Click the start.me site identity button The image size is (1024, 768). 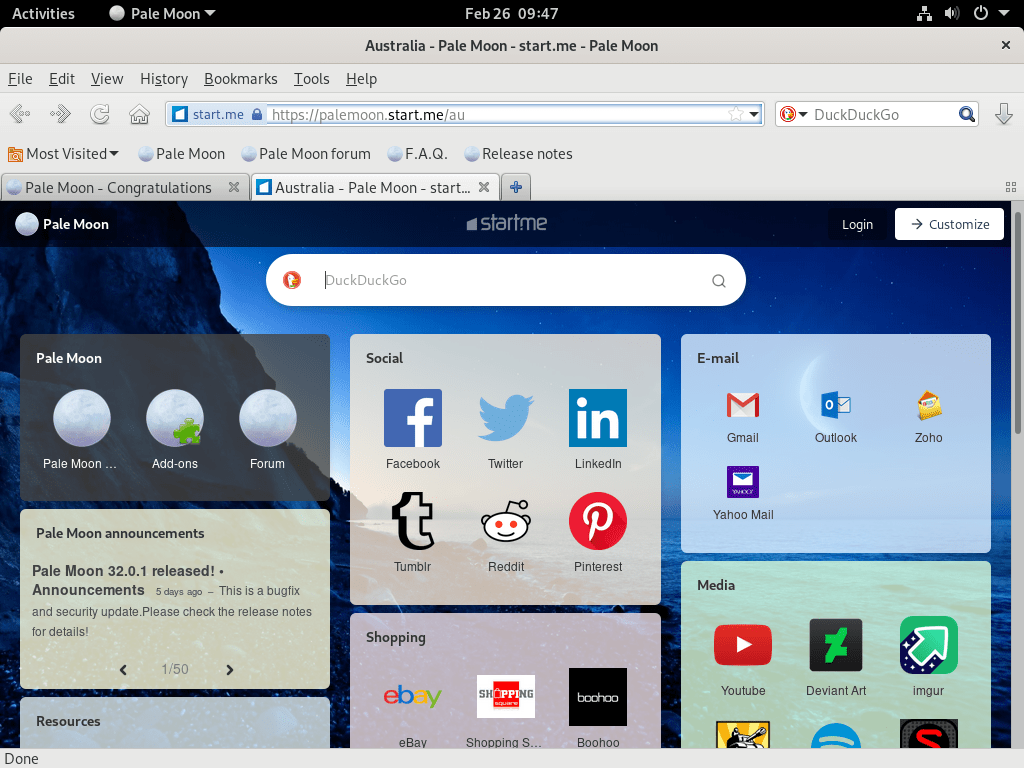(x=217, y=114)
